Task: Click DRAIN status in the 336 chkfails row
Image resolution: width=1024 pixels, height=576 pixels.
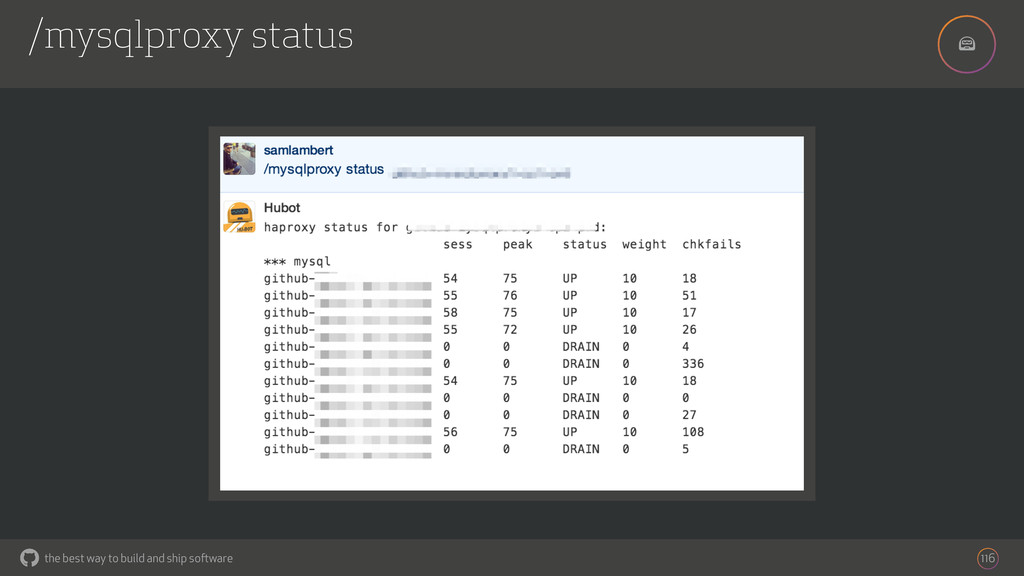Action: 581,364
